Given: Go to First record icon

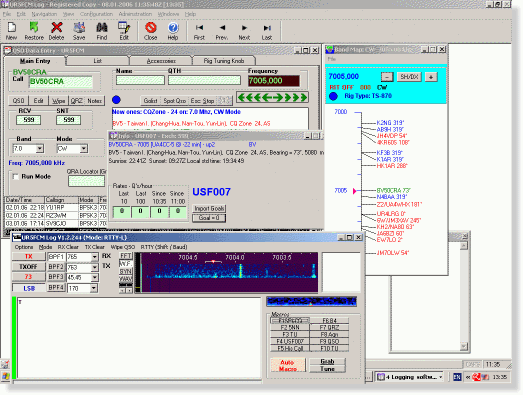Looking at the screenshot, I should (x=199, y=28).
